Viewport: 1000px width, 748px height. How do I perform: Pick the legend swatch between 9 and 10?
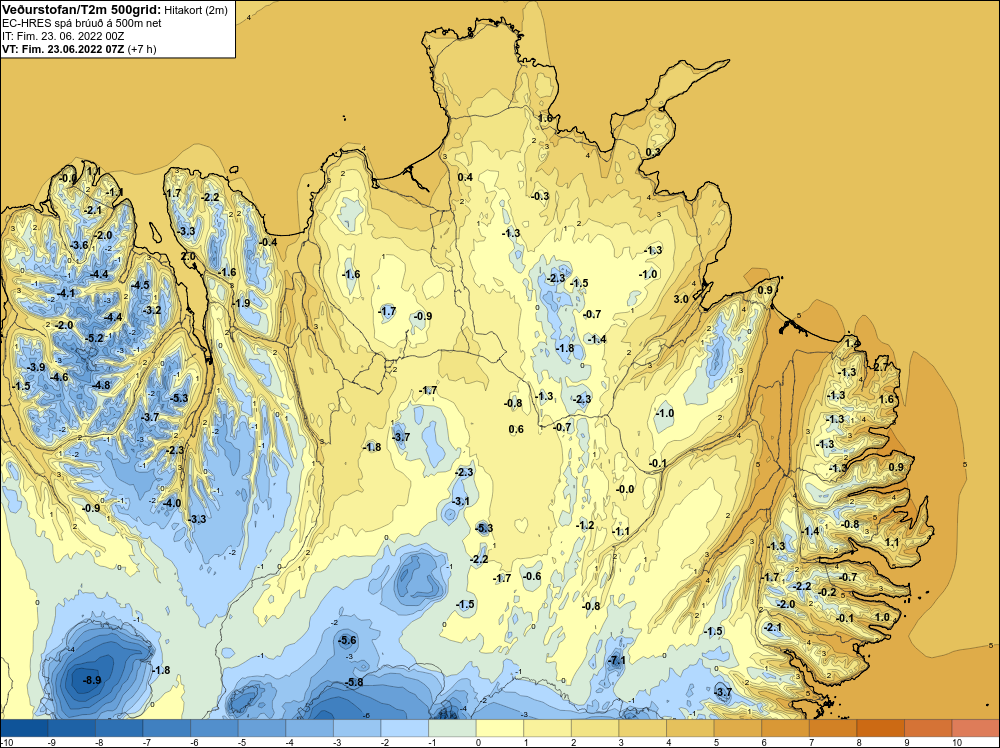tap(929, 728)
